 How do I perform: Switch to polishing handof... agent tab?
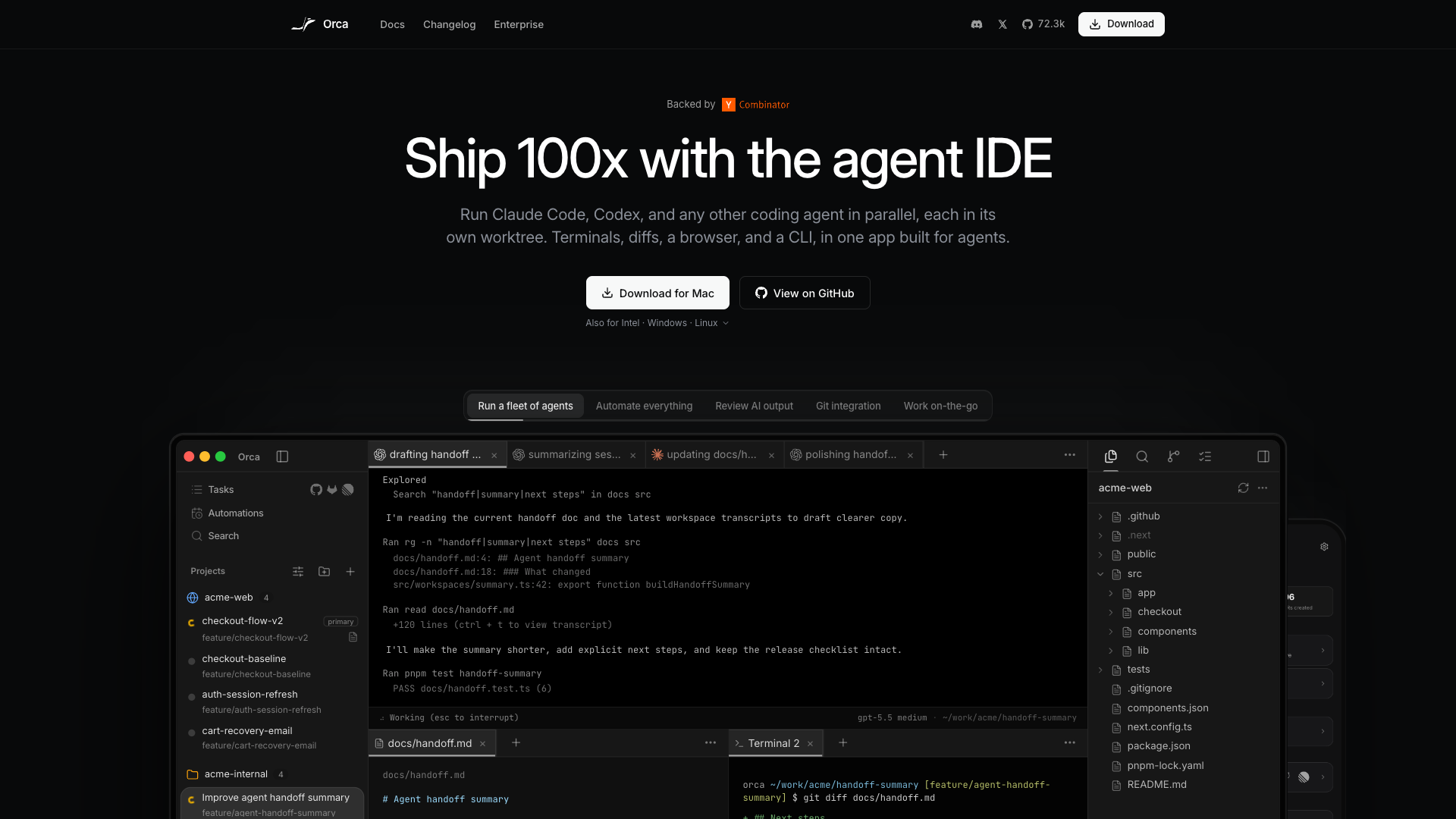852,455
